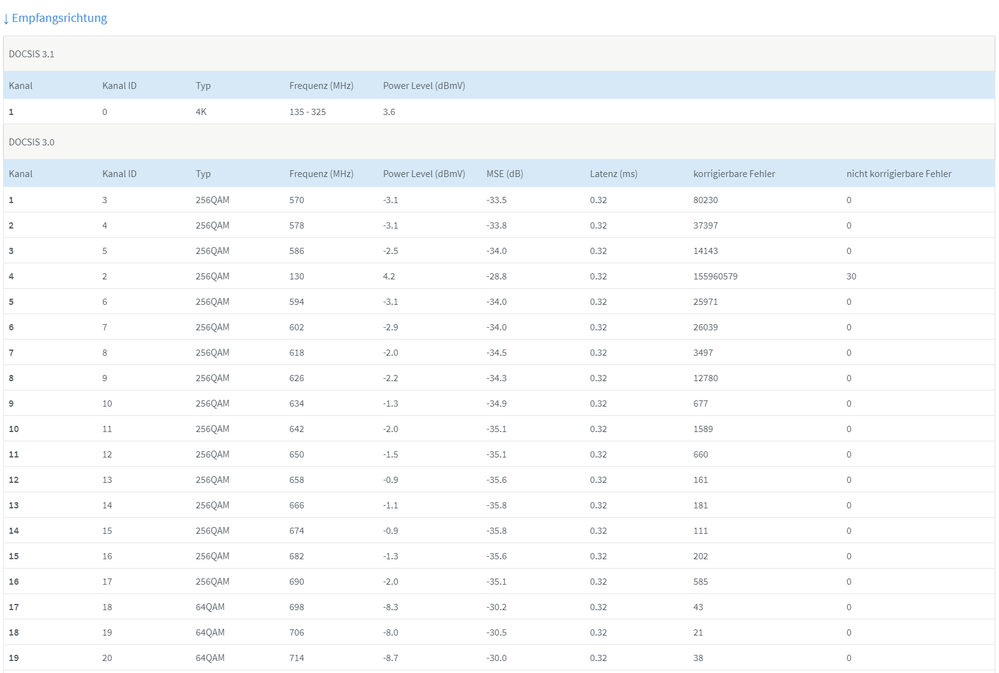Select the correctable error value 21

(698, 633)
